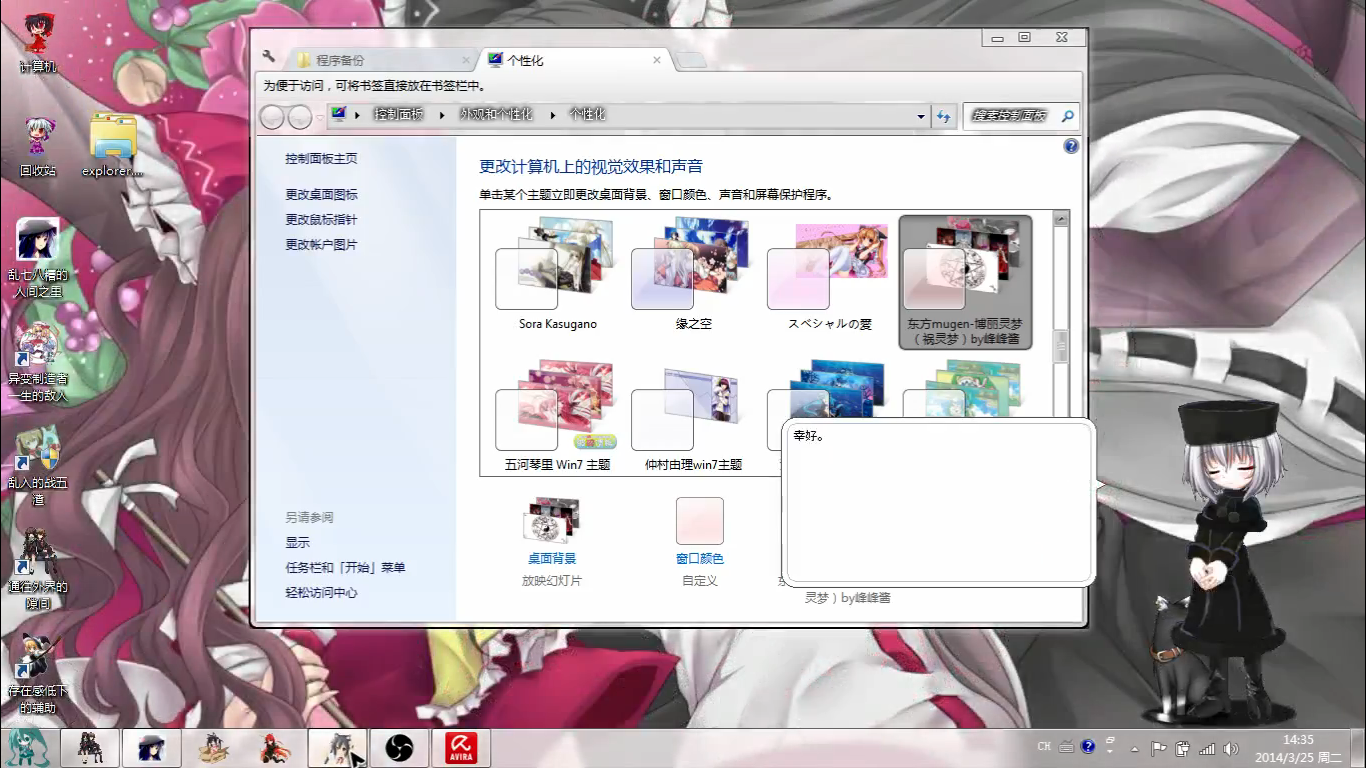Open the explorer folder desktop icon

(113, 145)
